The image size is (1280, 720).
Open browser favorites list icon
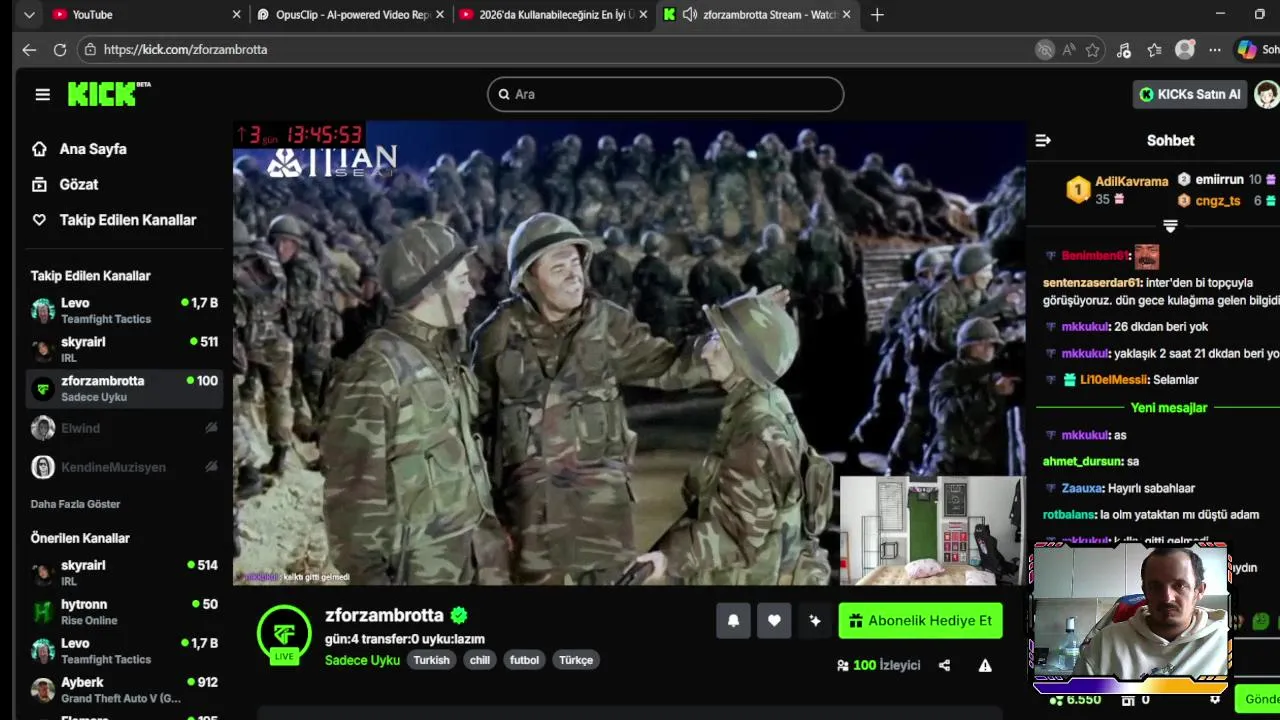(x=1155, y=50)
